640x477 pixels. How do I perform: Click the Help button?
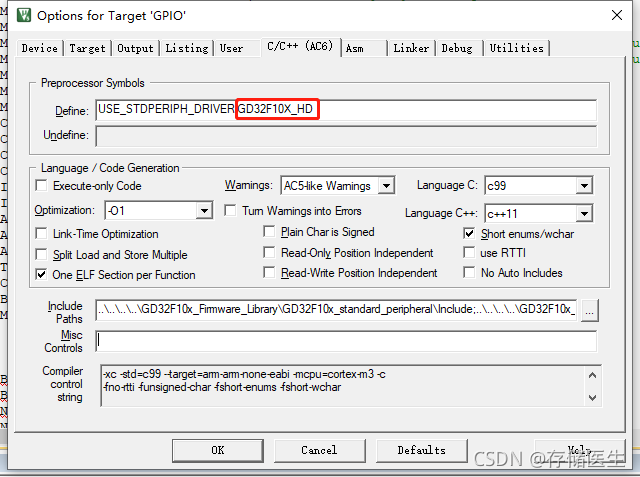pyautogui.click(x=580, y=450)
